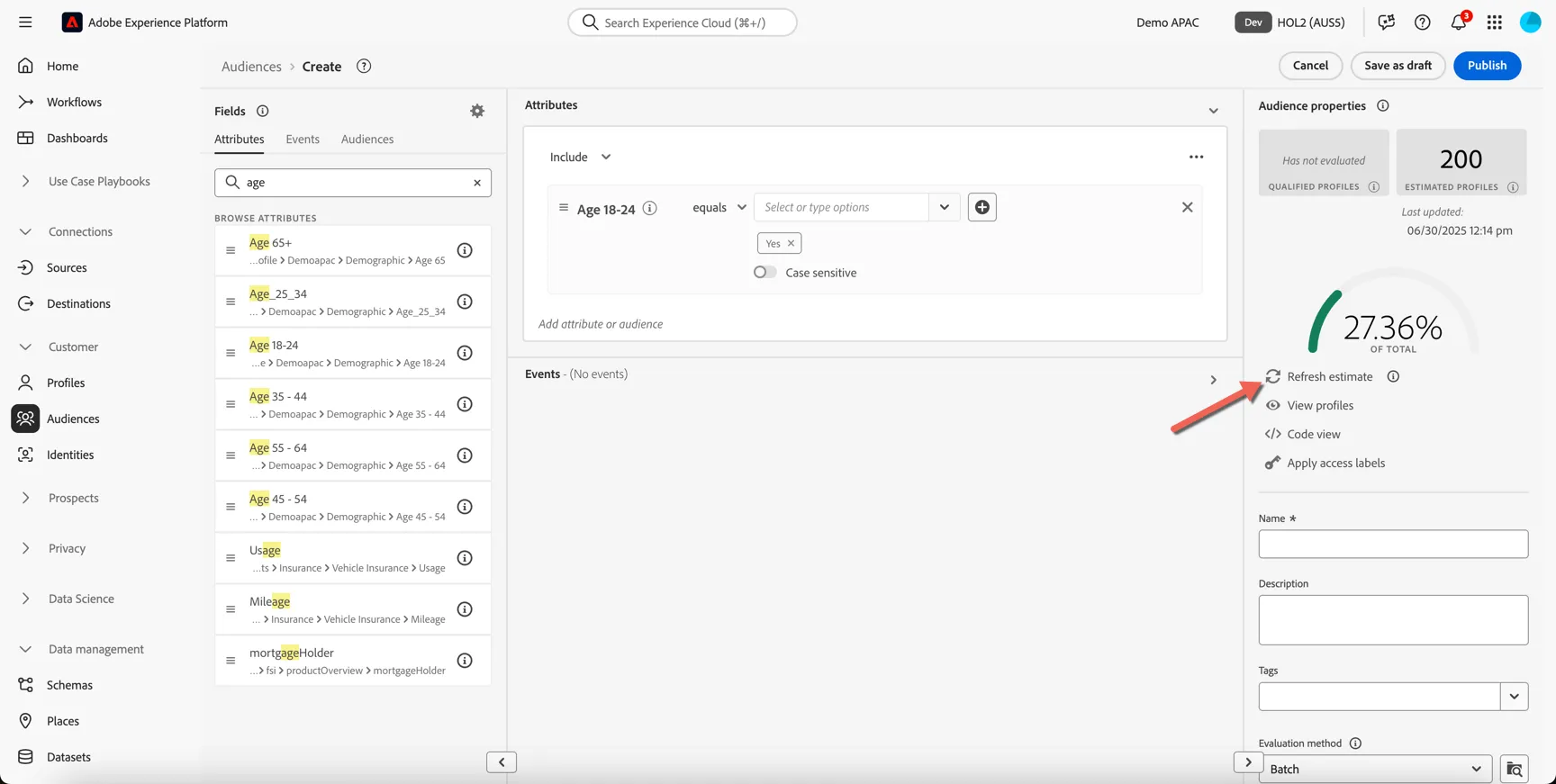Image resolution: width=1556 pixels, height=784 pixels.
Task: Select the Attributes fields tab
Action: [240, 139]
